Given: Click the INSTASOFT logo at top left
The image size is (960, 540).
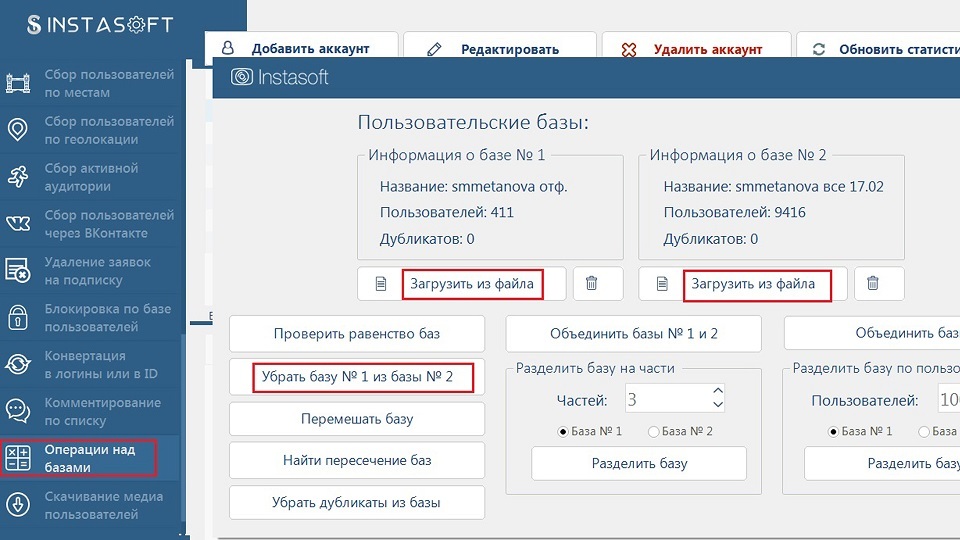Looking at the screenshot, I should [100, 24].
